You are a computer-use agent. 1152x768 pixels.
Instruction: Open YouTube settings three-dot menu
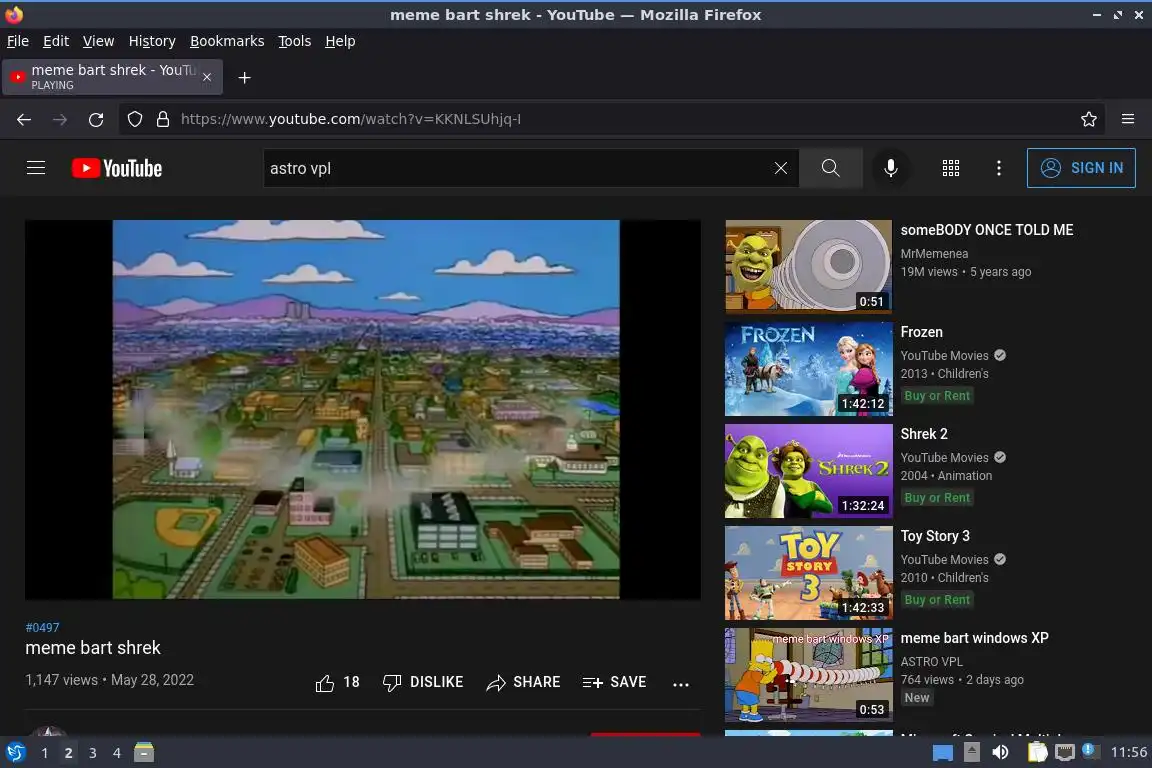998,168
